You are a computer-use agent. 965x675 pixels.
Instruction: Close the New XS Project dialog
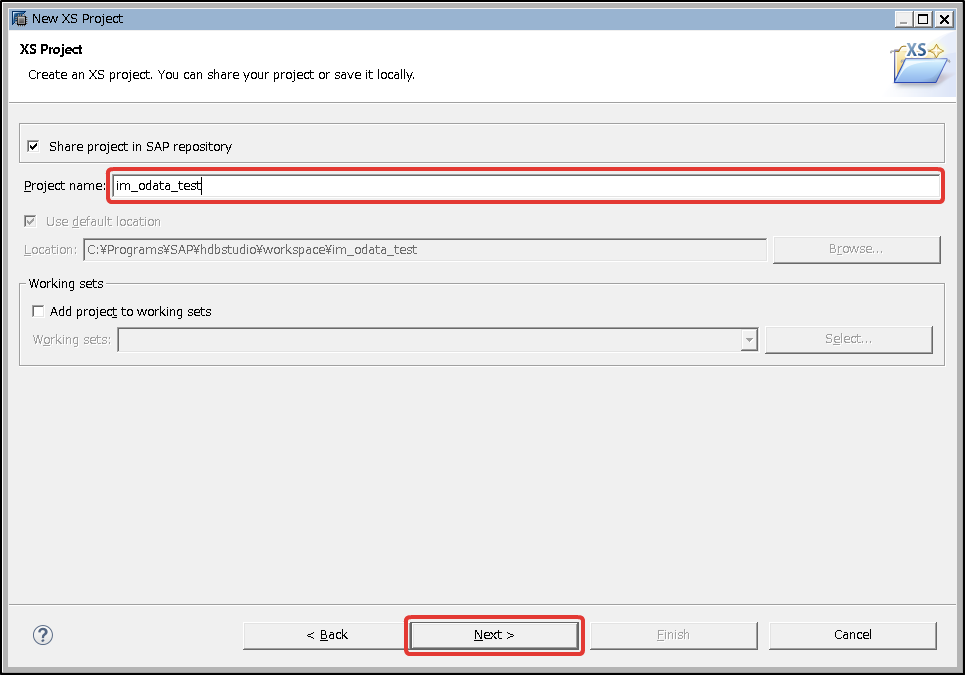(944, 19)
